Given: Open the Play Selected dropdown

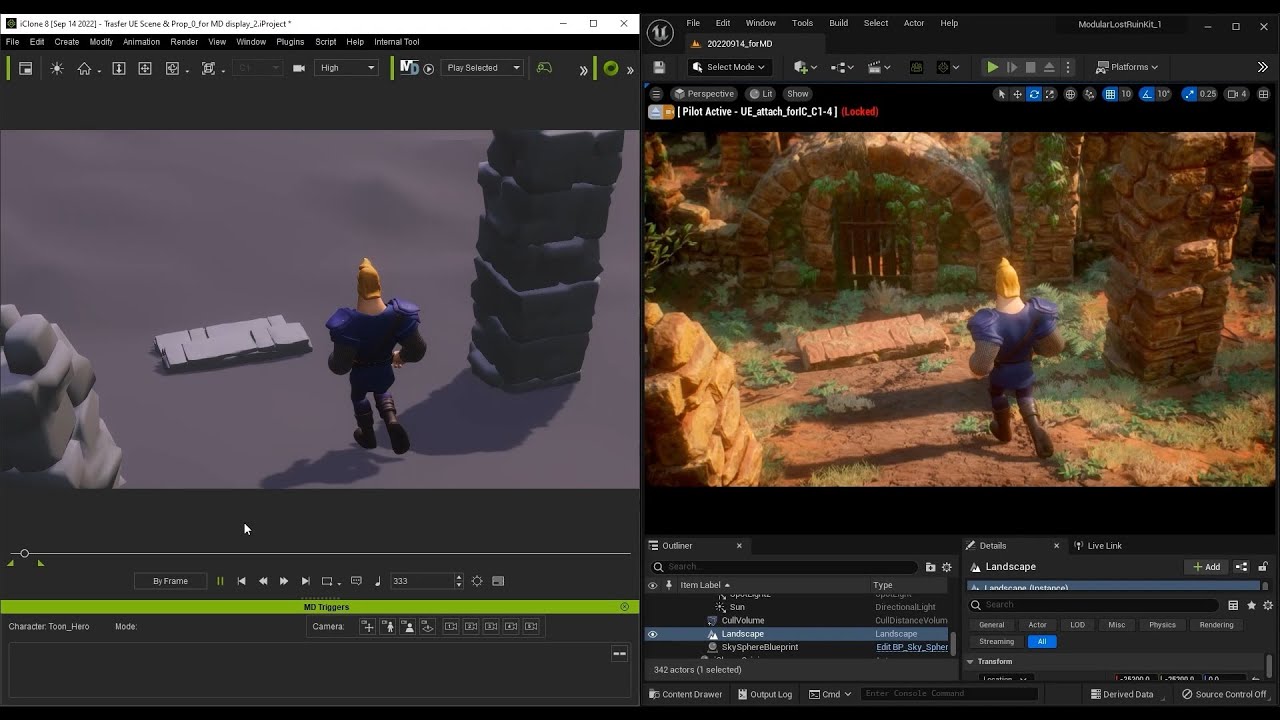Looking at the screenshot, I should click(x=483, y=68).
